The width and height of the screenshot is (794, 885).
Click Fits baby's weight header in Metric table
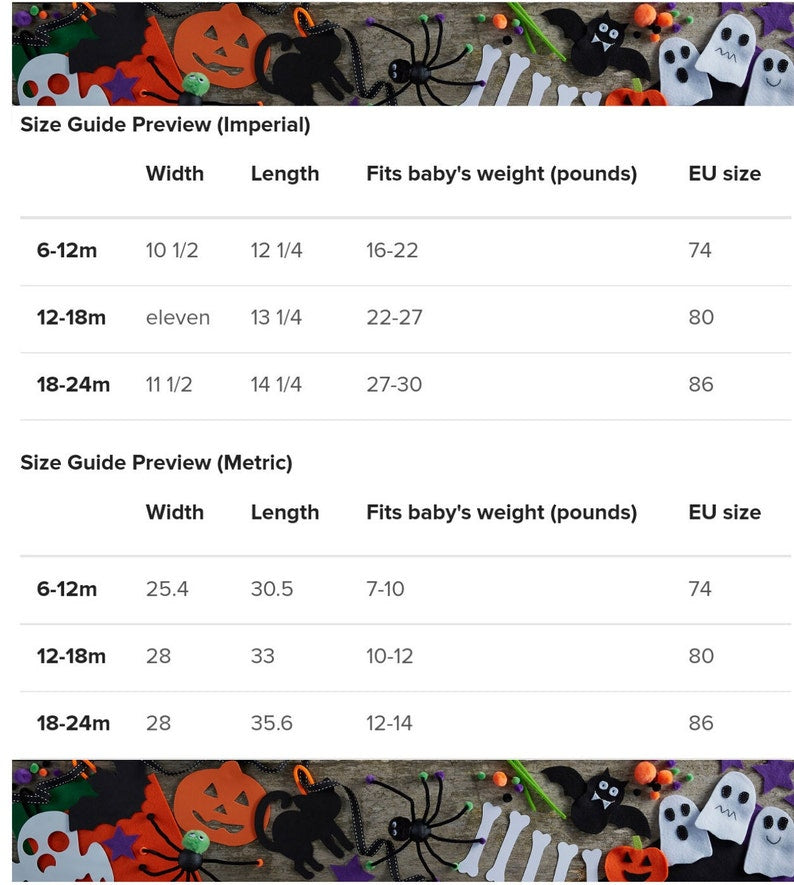(x=502, y=512)
